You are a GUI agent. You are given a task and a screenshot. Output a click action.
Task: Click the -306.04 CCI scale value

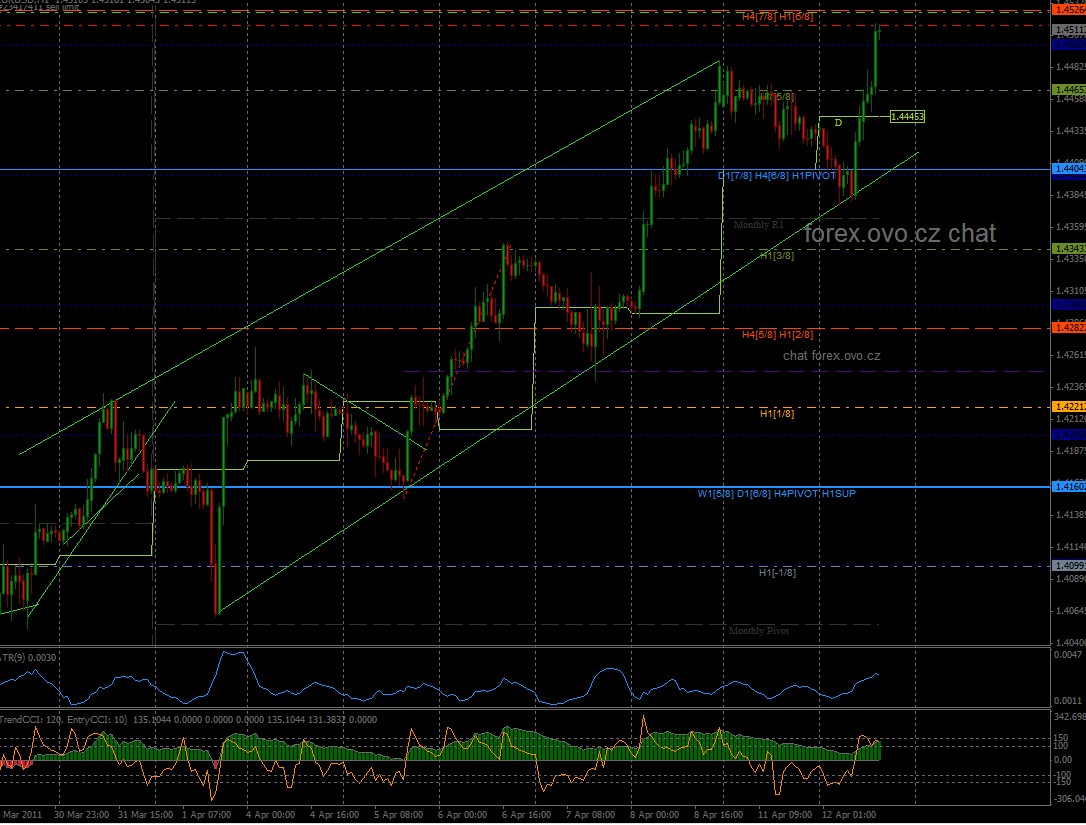point(1070,798)
